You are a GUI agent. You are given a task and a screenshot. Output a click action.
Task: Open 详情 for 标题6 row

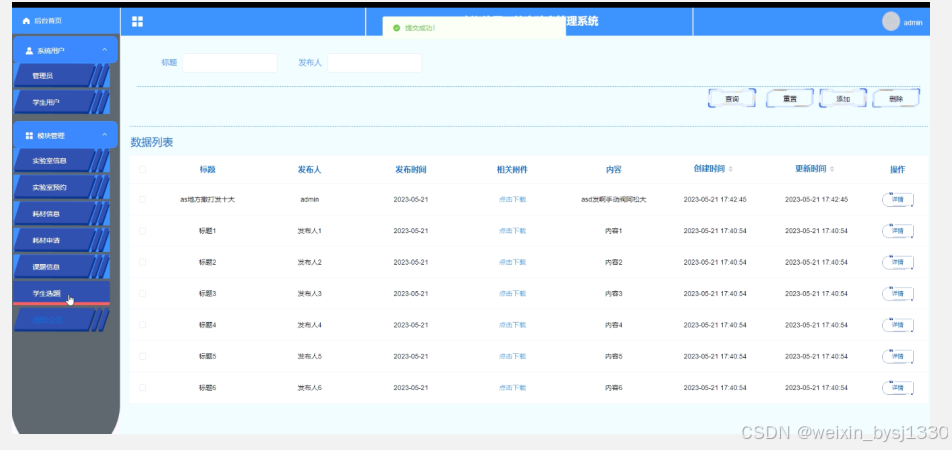click(x=898, y=388)
